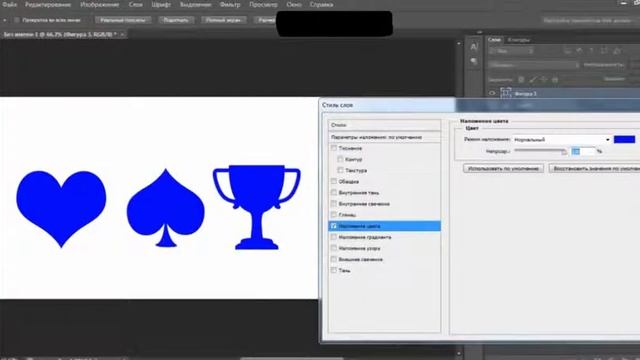Viewport: 640px width, 360px height.
Task: Enable the Внутреннее свечение checkbox
Action: [334, 203]
